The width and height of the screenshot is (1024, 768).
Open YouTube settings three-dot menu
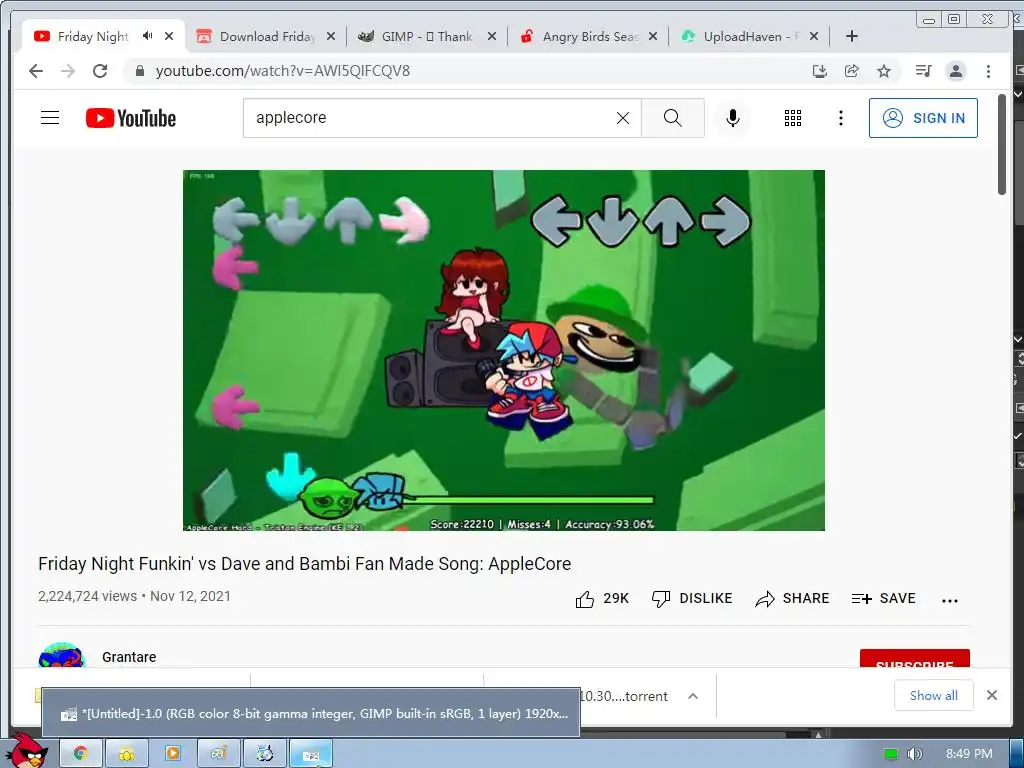click(x=840, y=118)
